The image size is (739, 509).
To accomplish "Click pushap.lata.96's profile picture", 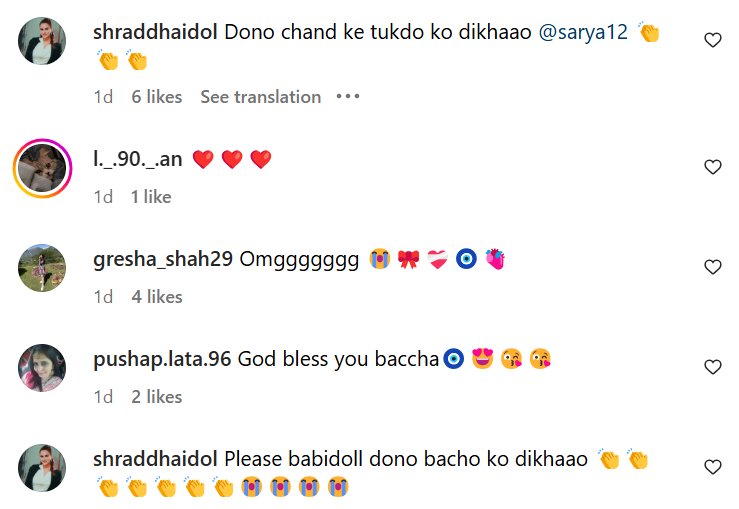I will click(42, 367).
